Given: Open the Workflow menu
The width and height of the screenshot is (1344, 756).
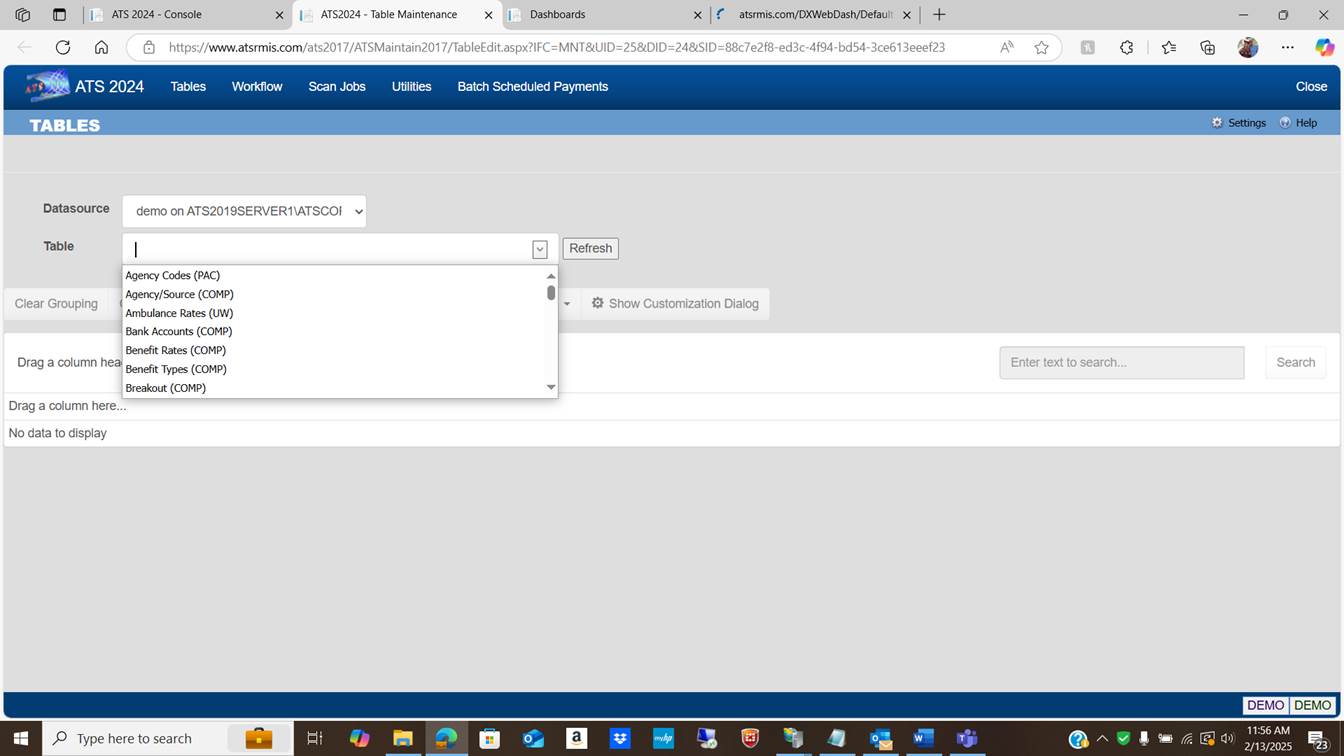Looking at the screenshot, I should click(x=257, y=87).
